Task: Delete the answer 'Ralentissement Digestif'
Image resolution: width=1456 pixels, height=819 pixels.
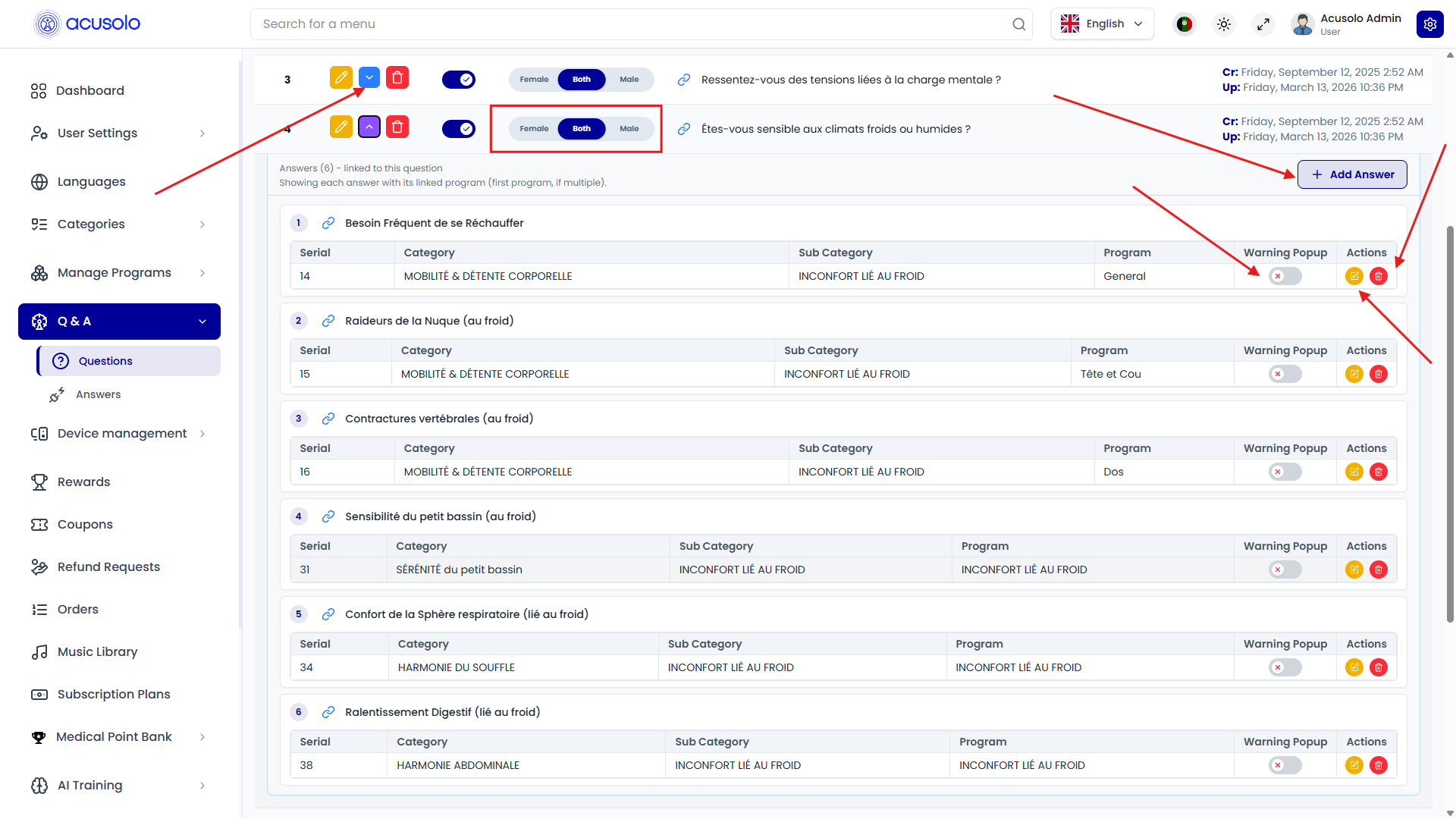Action: pyautogui.click(x=1379, y=765)
